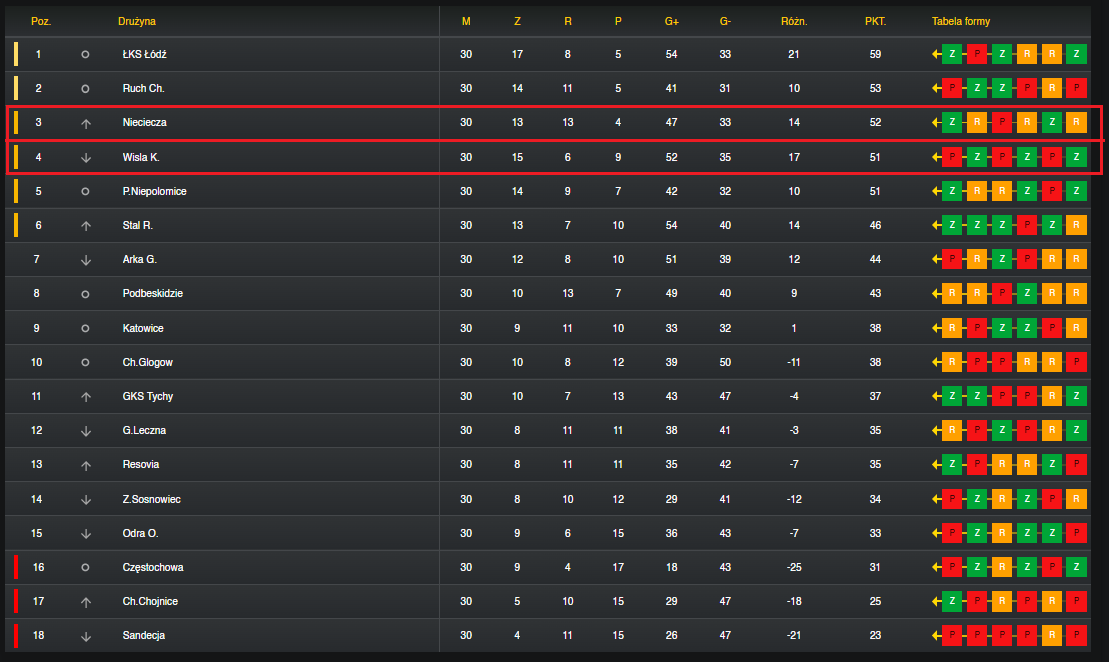Screen dimensions: 1109x662
Task: Click the down arrow beside Arka G.
Action: coord(86,260)
